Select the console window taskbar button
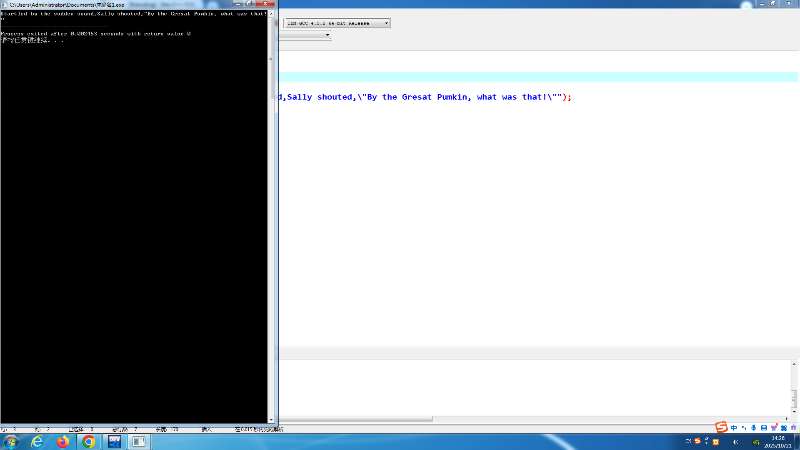Image resolution: width=800 pixels, height=450 pixels. (139, 442)
